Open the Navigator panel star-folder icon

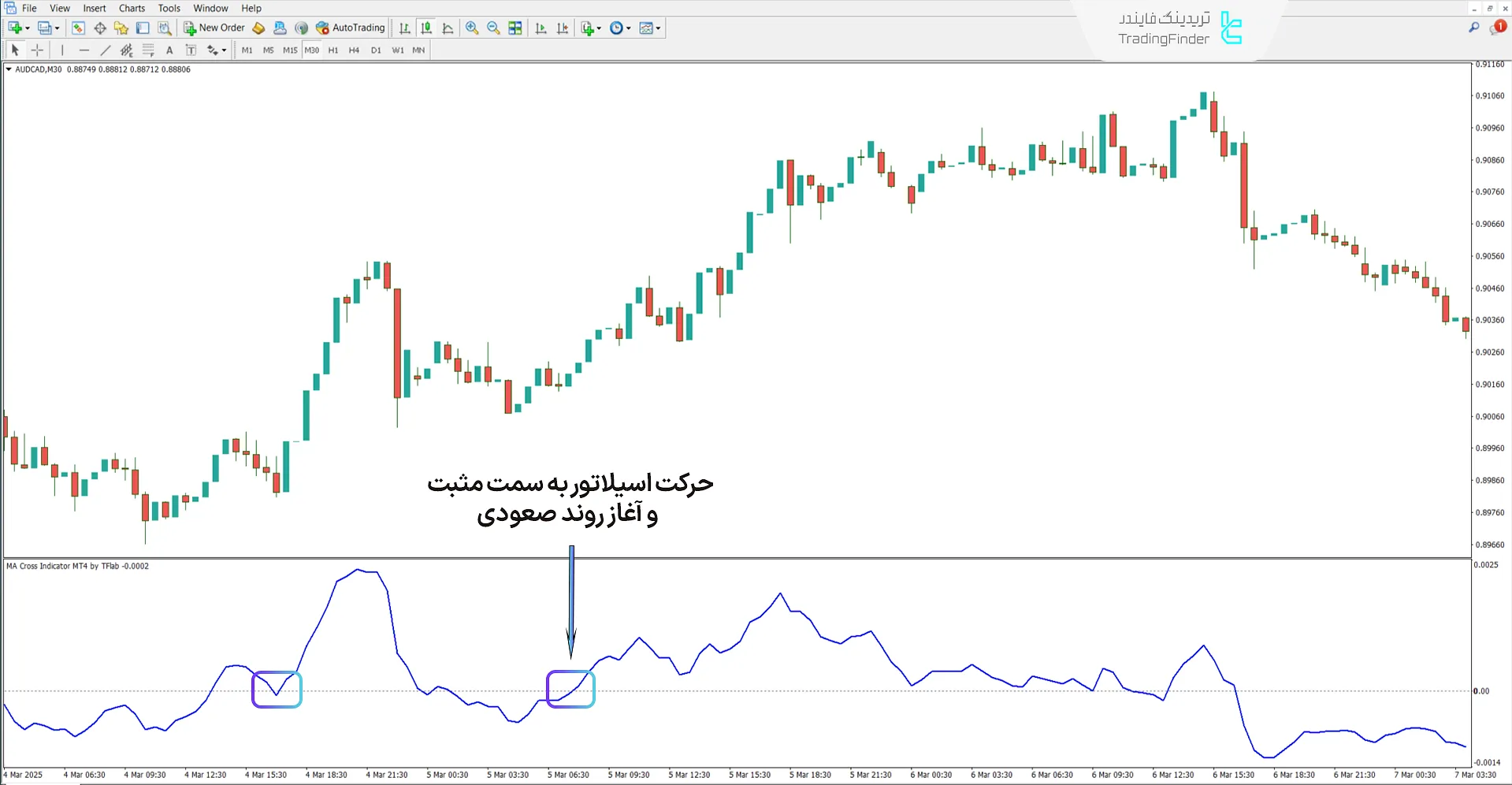(121, 28)
